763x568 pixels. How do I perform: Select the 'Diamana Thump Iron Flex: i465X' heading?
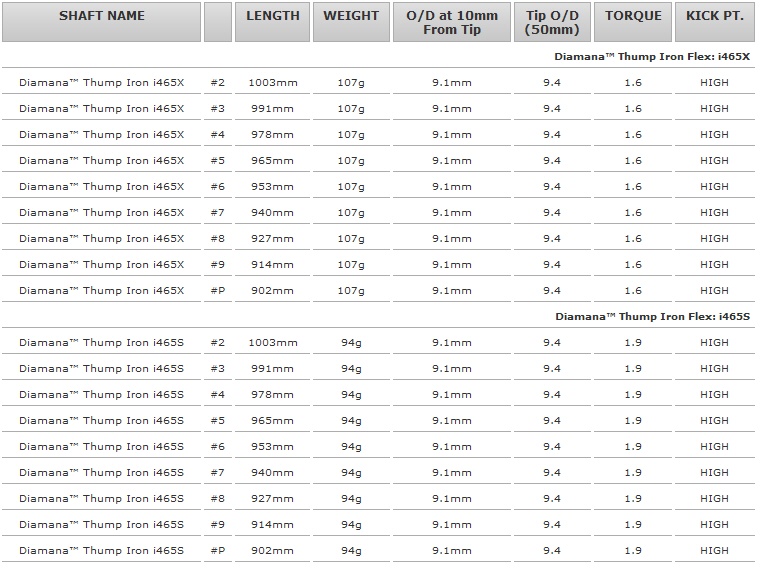652,56
